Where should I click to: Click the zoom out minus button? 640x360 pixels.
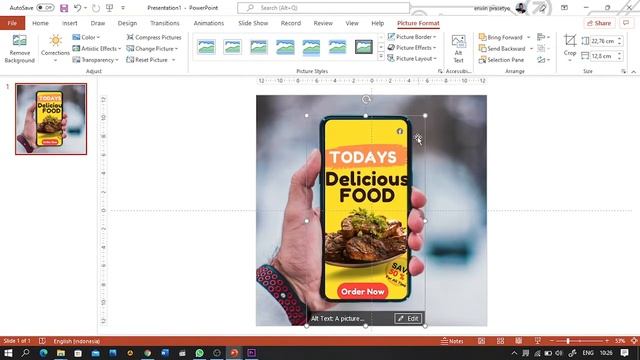[552, 341]
